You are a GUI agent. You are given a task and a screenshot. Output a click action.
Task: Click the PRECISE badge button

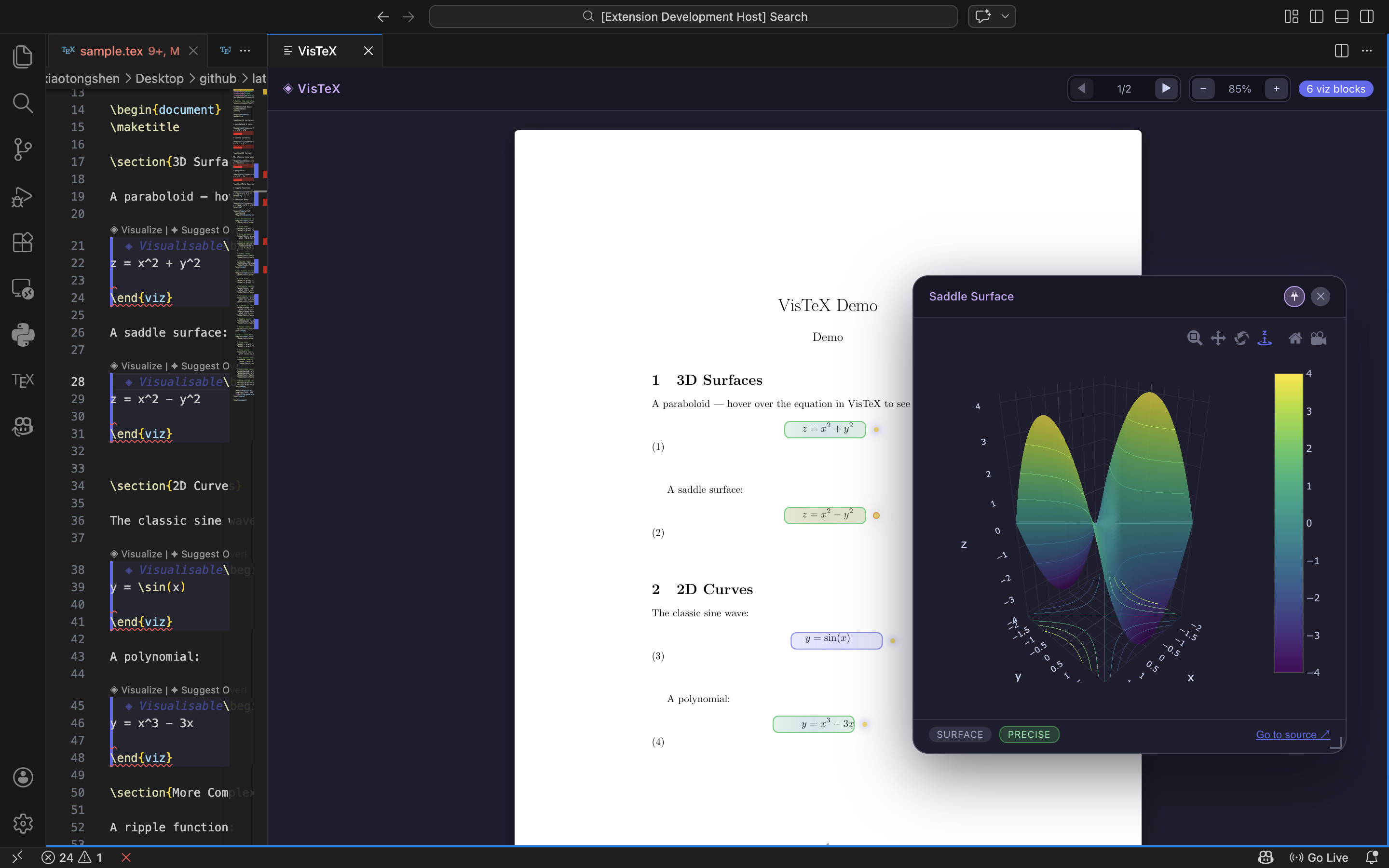(x=1029, y=734)
